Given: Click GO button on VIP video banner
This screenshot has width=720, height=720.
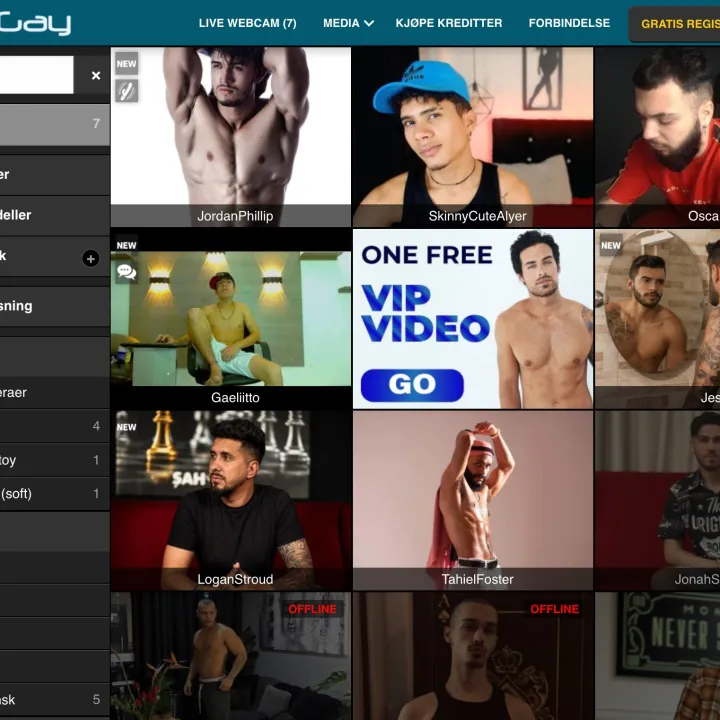Looking at the screenshot, I should pyautogui.click(x=412, y=385).
